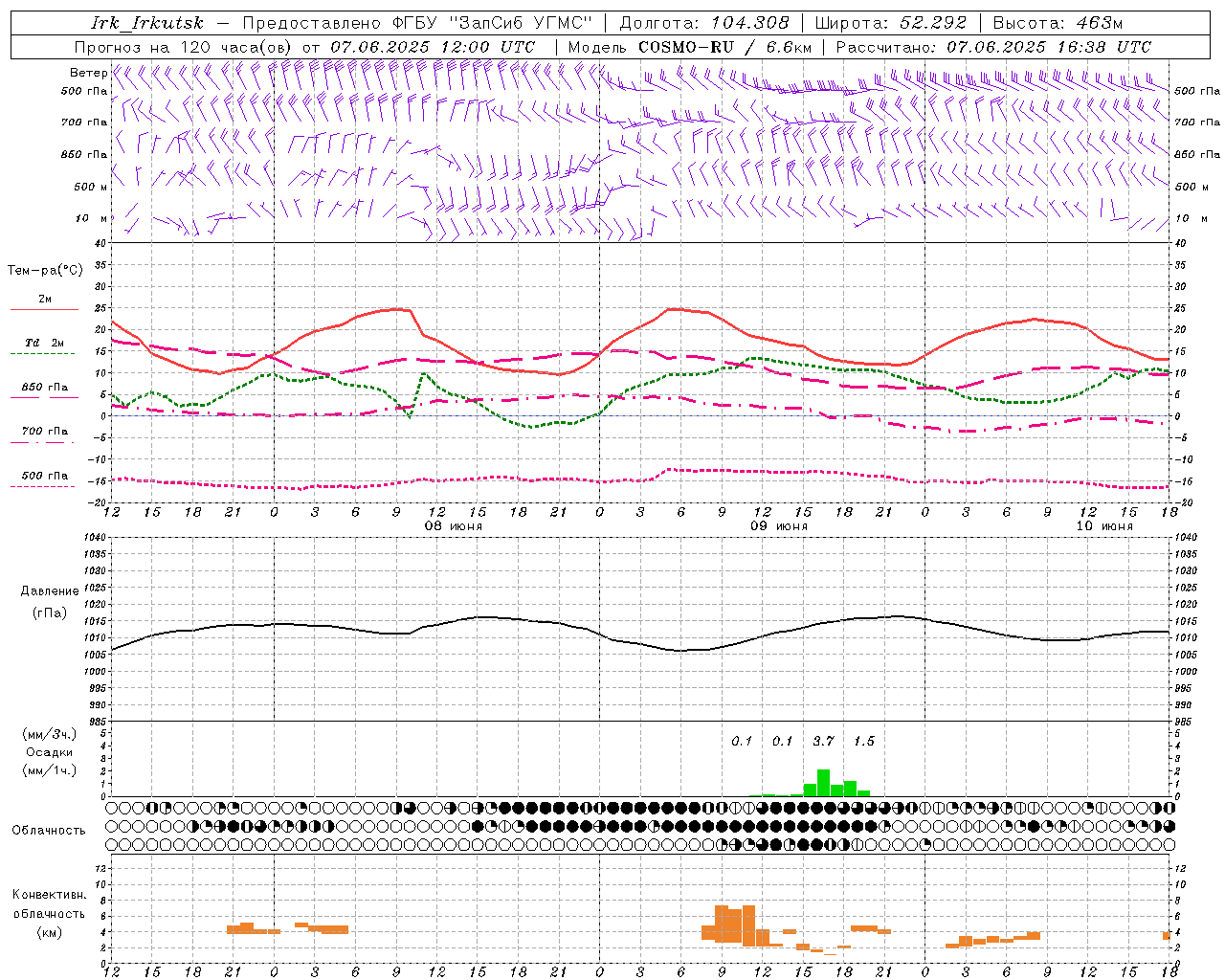Click "Рассчитано: 07.06.2025 16:38 UTC" text
This screenshot has width=1225, height=980.
(x=993, y=47)
